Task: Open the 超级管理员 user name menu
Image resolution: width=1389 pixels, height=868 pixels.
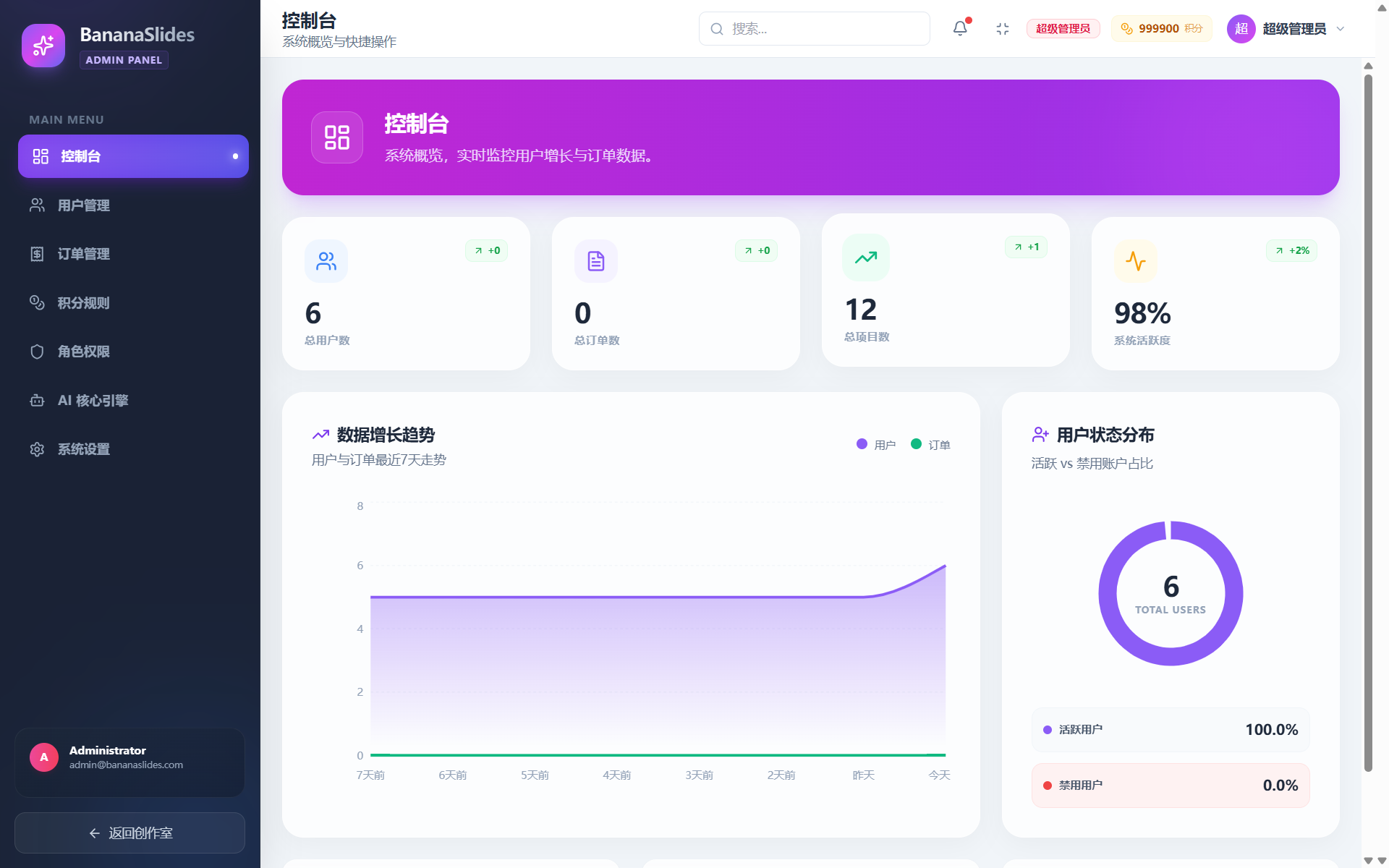Action: pyautogui.click(x=1294, y=29)
